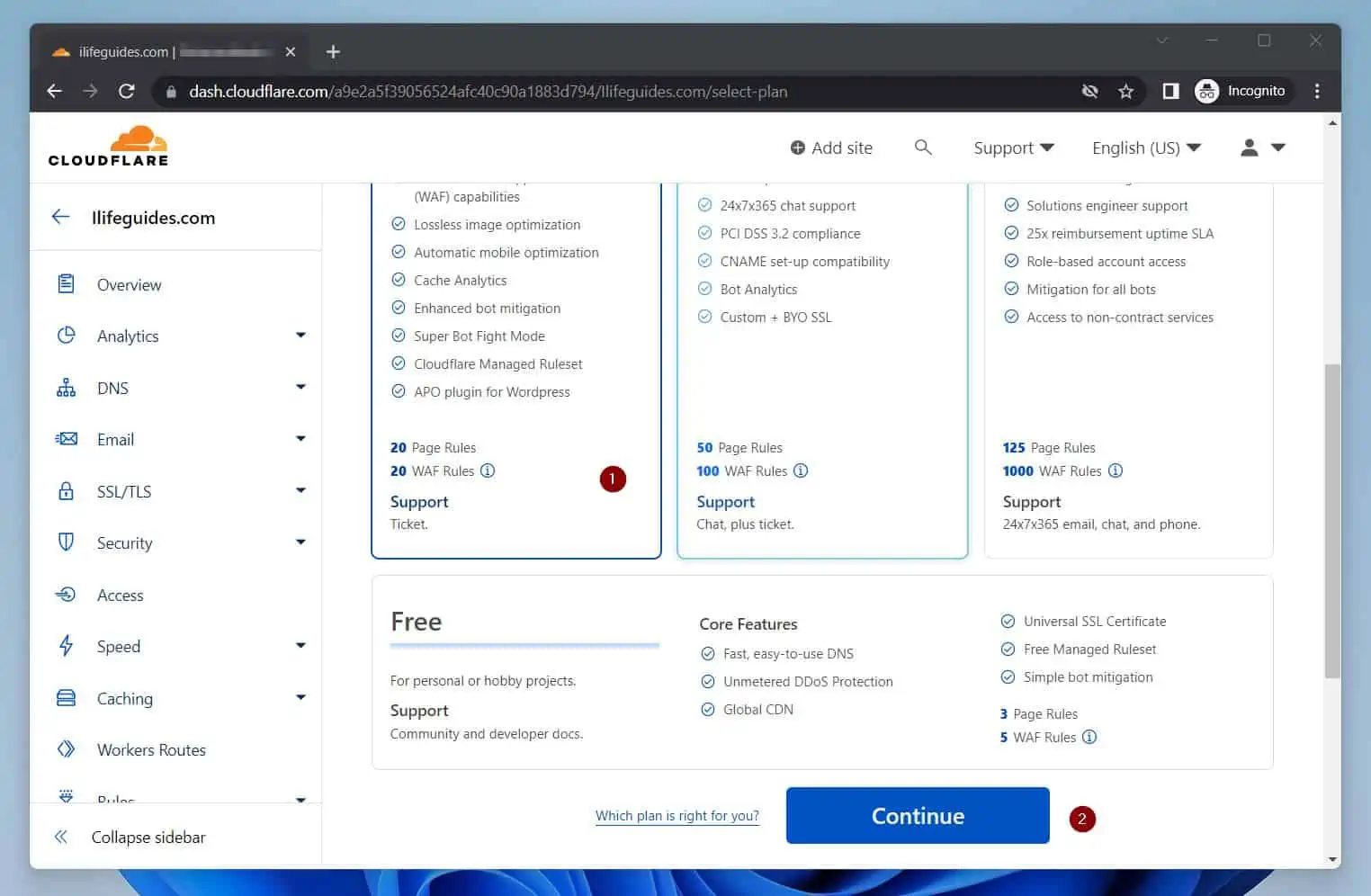Viewport: 1371px width, 896px height.
Task: Click the search magnifier in header
Action: (923, 147)
